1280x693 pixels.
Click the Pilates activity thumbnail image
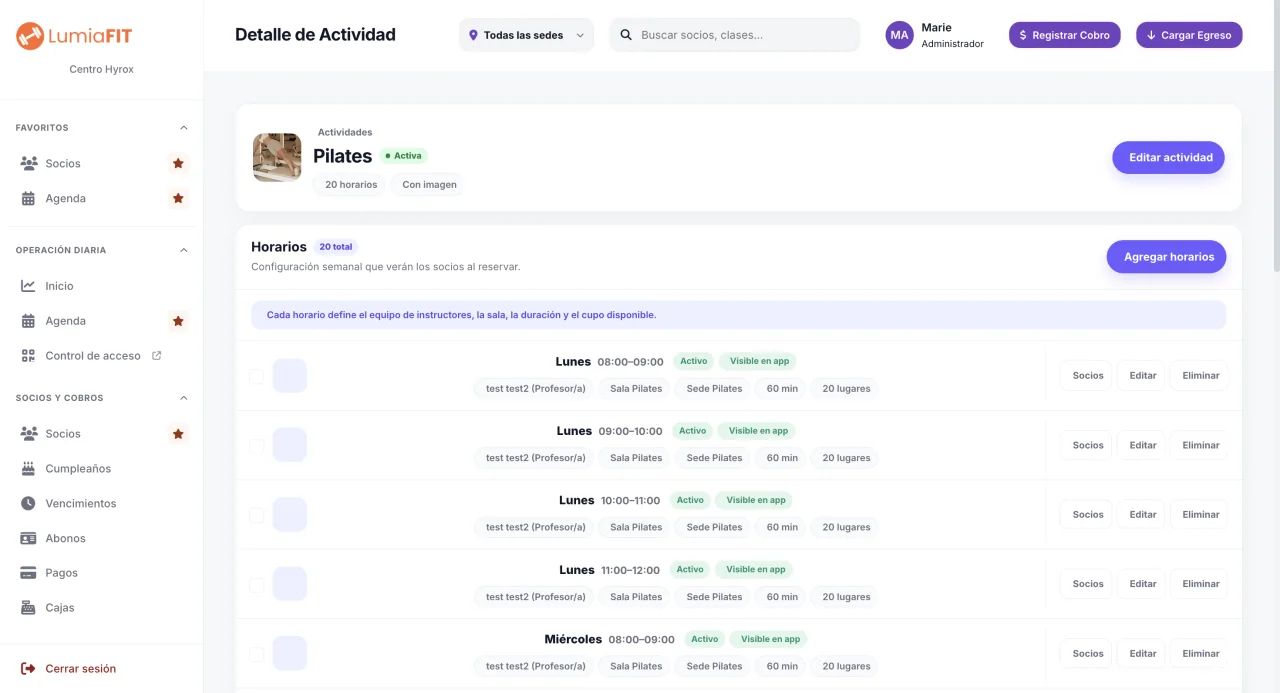[277, 157]
